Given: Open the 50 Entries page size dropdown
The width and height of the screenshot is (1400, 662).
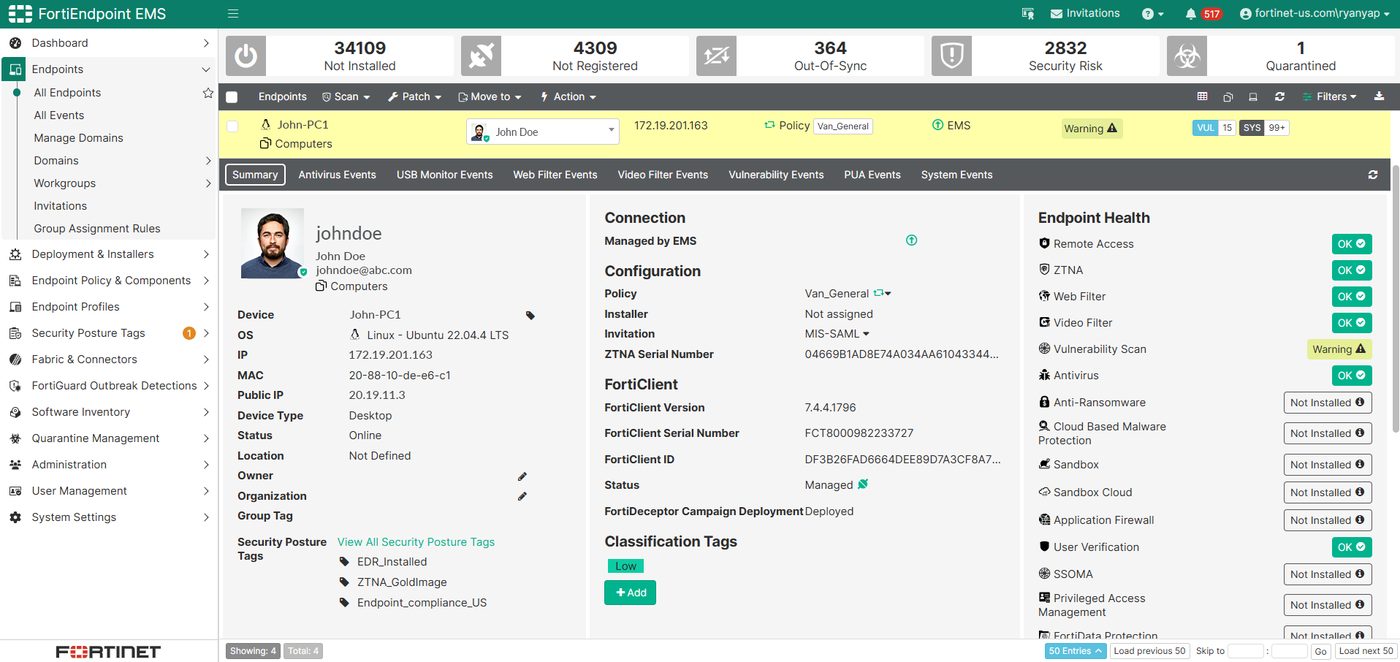Looking at the screenshot, I should pyautogui.click(x=1076, y=651).
